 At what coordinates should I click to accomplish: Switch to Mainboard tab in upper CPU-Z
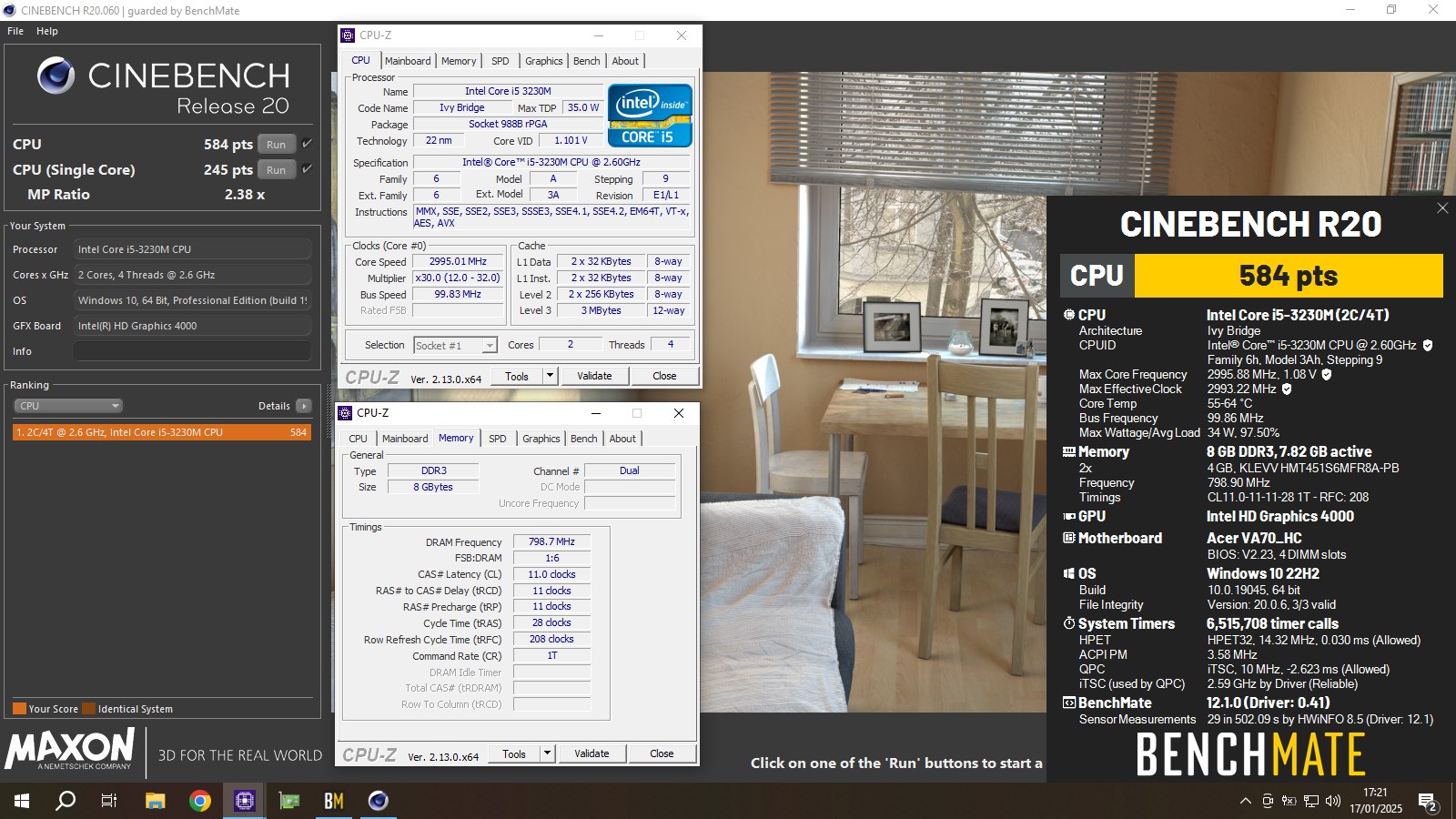(x=408, y=61)
